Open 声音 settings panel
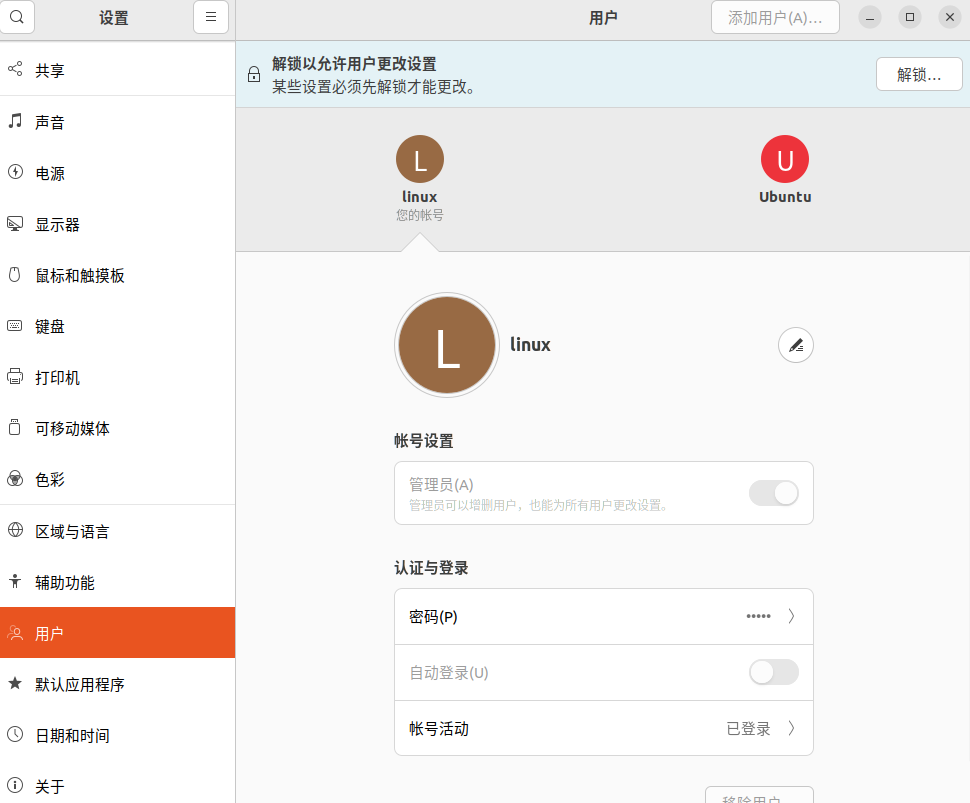This screenshot has width=970, height=803. [118, 122]
